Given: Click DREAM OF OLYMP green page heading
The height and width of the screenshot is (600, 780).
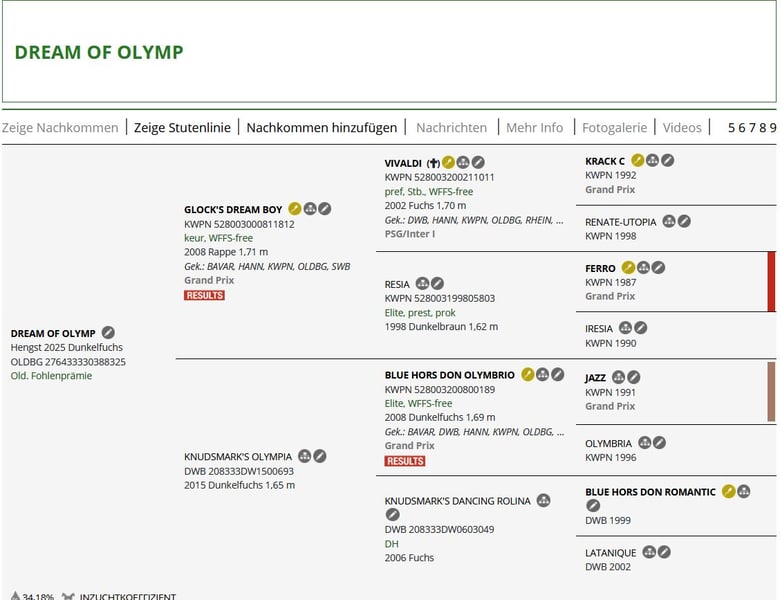Looking at the screenshot, I should click(x=99, y=52).
